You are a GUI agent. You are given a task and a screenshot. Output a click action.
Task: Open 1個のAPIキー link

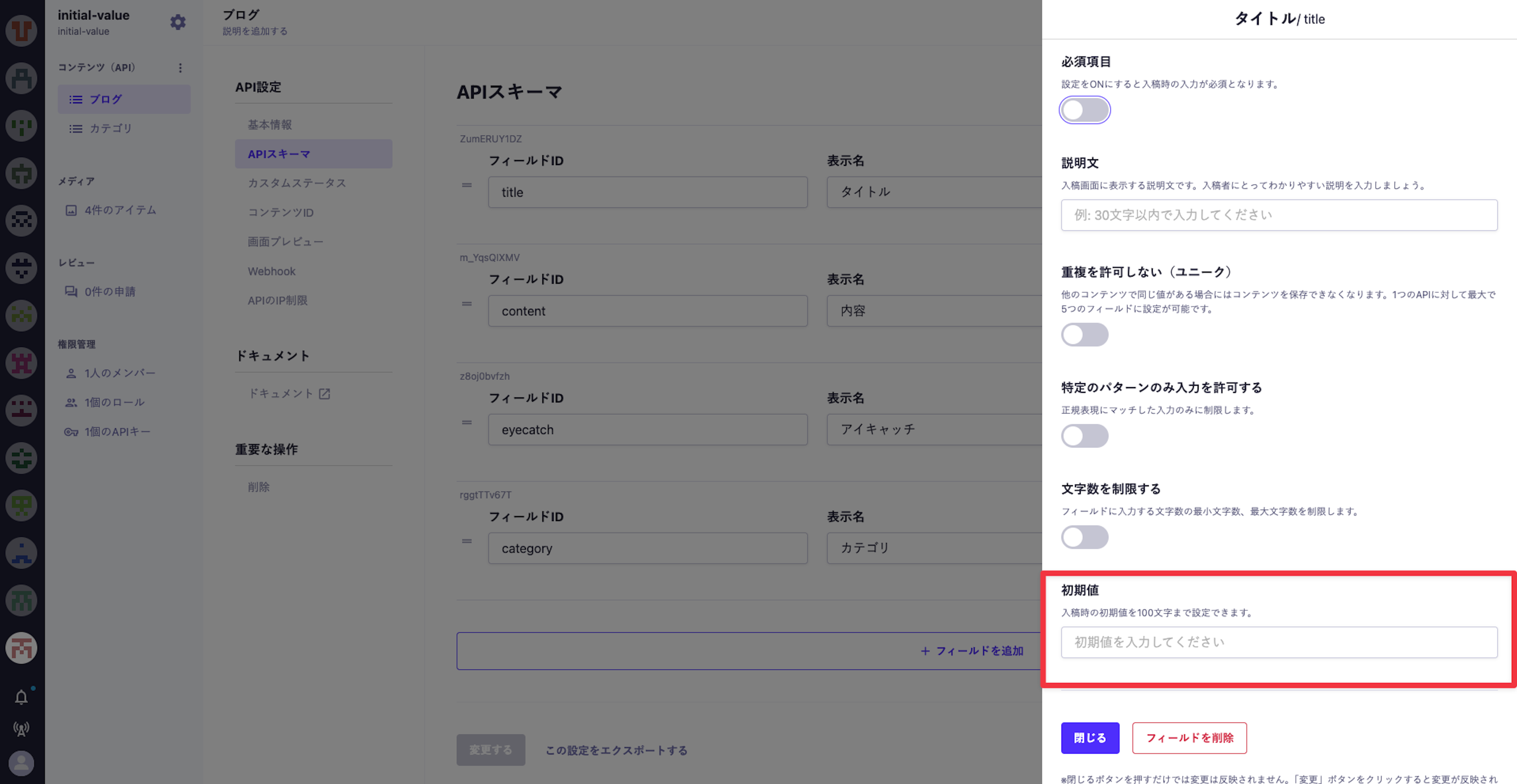point(118,432)
